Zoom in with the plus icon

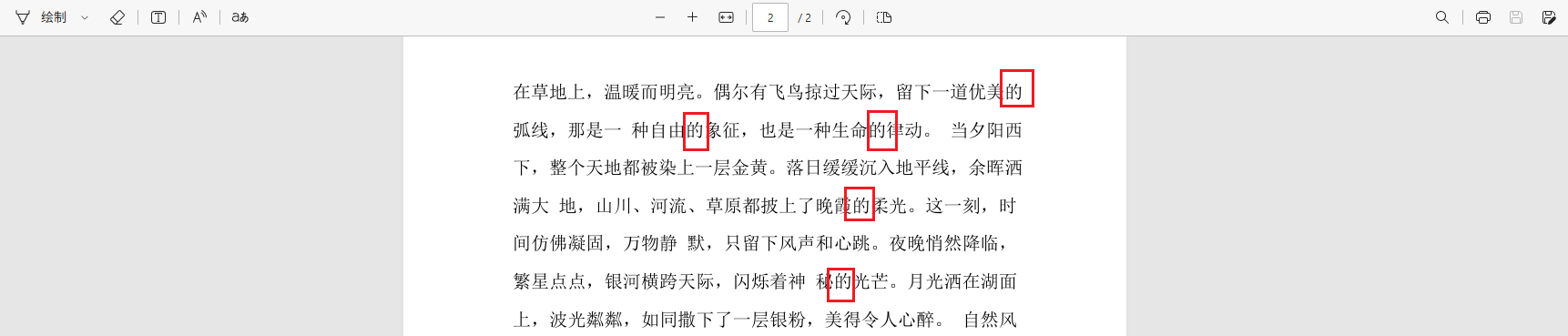click(x=692, y=17)
